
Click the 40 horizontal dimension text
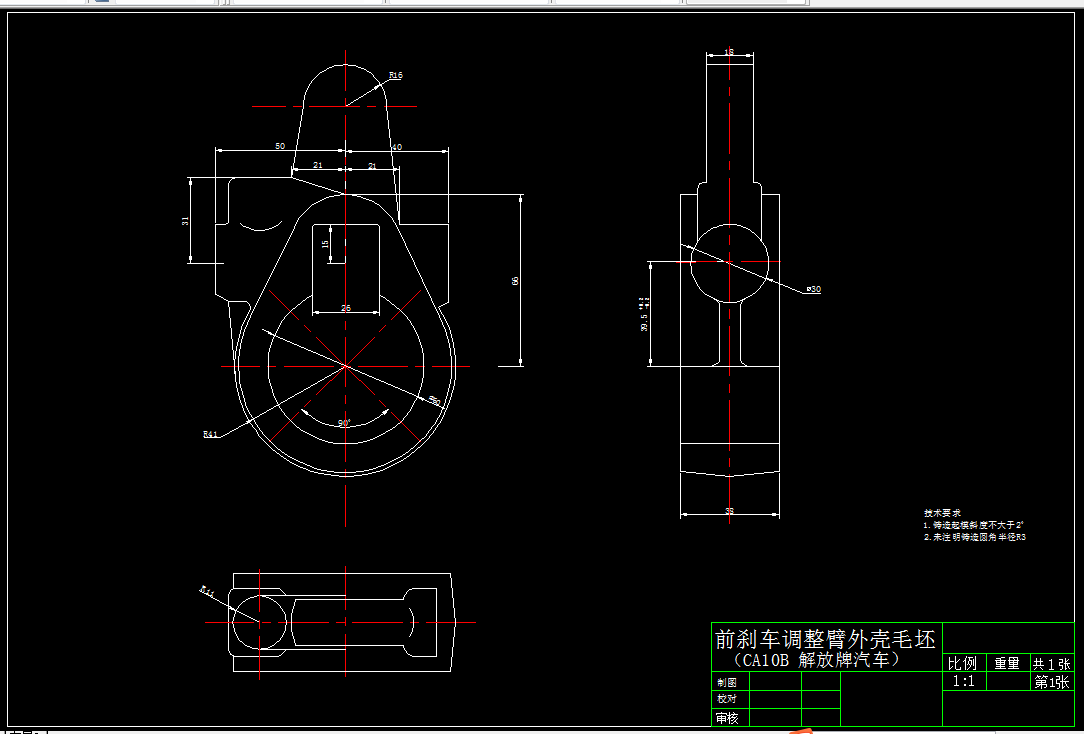pos(396,147)
